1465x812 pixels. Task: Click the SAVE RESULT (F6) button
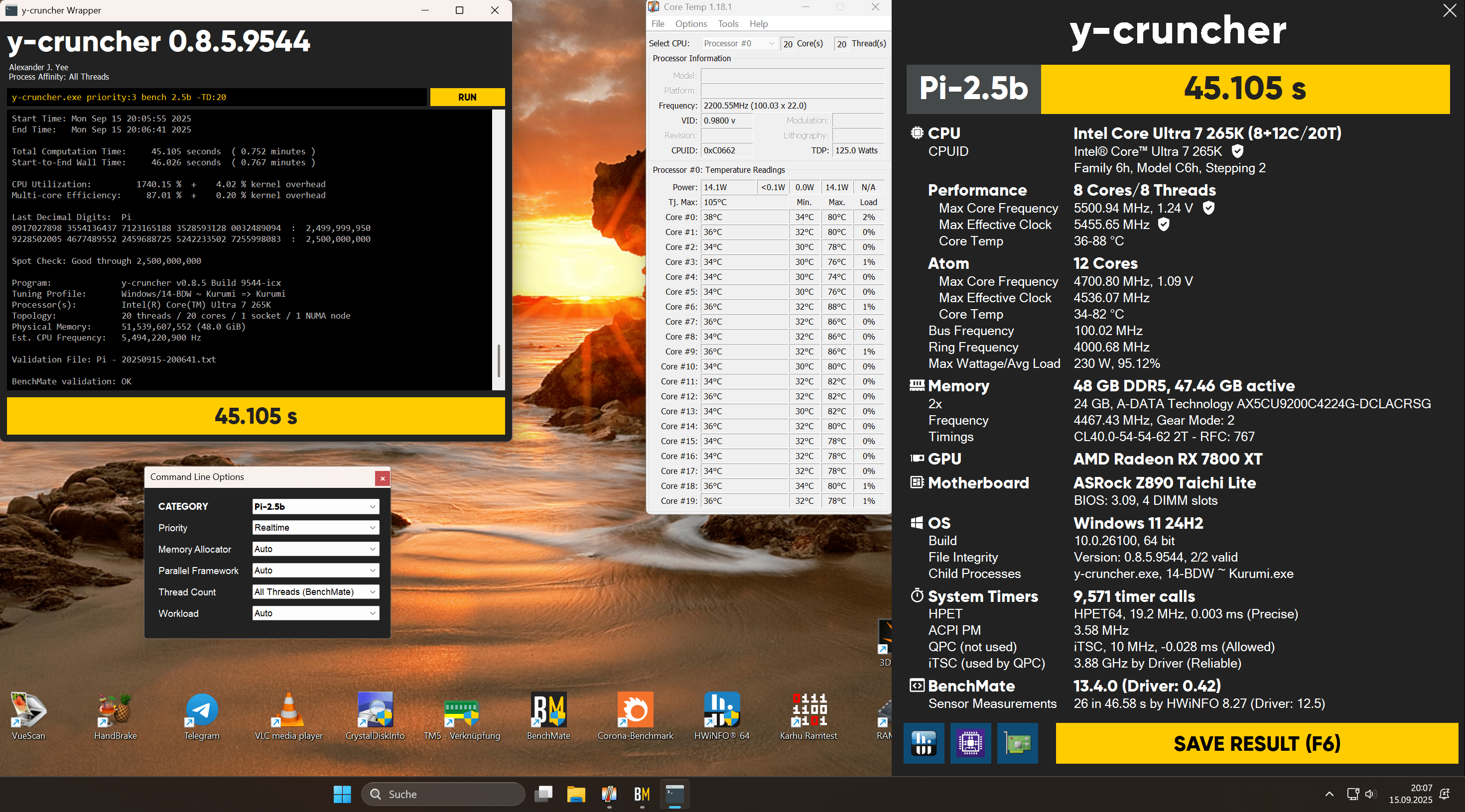[x=1256, y=743]
